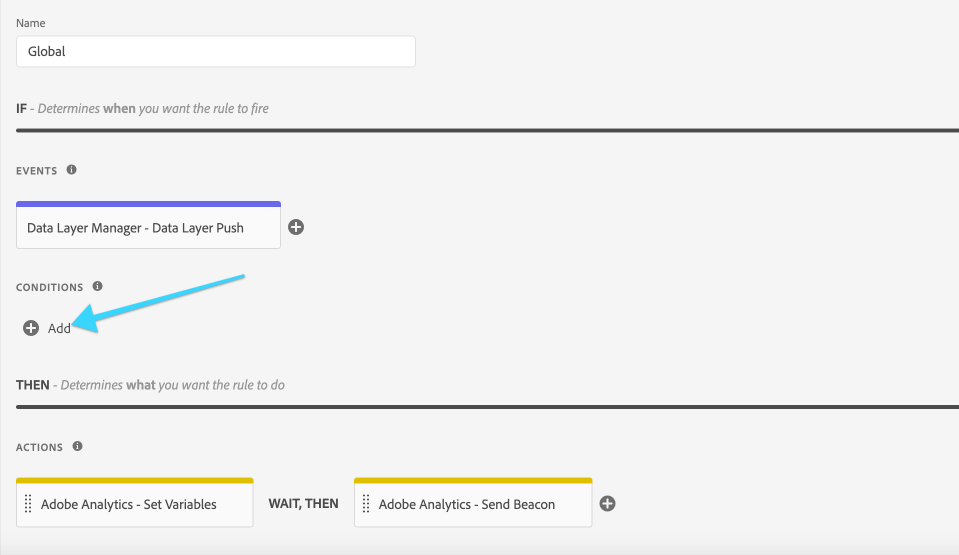Add a new action with the plus icon

(607, 503)
